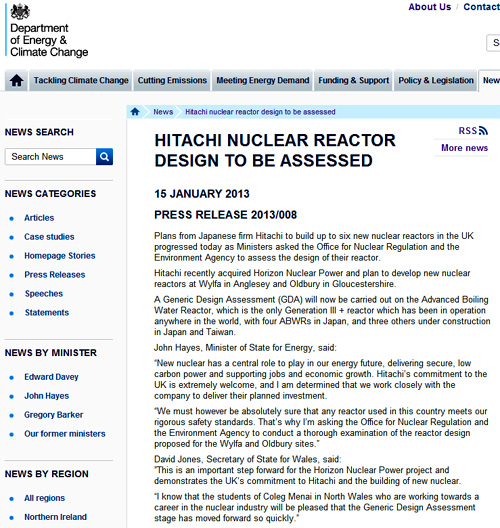Open the Homepage Stories category
The image size is (500, 528).
point(60,256)
